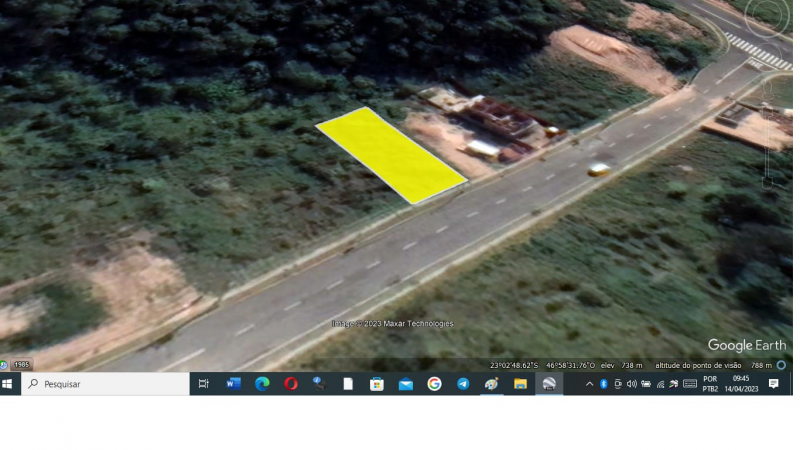This screenshot has width=800, height=450.
Task: Switch input language POR PTB2
Action: point(710,384)
